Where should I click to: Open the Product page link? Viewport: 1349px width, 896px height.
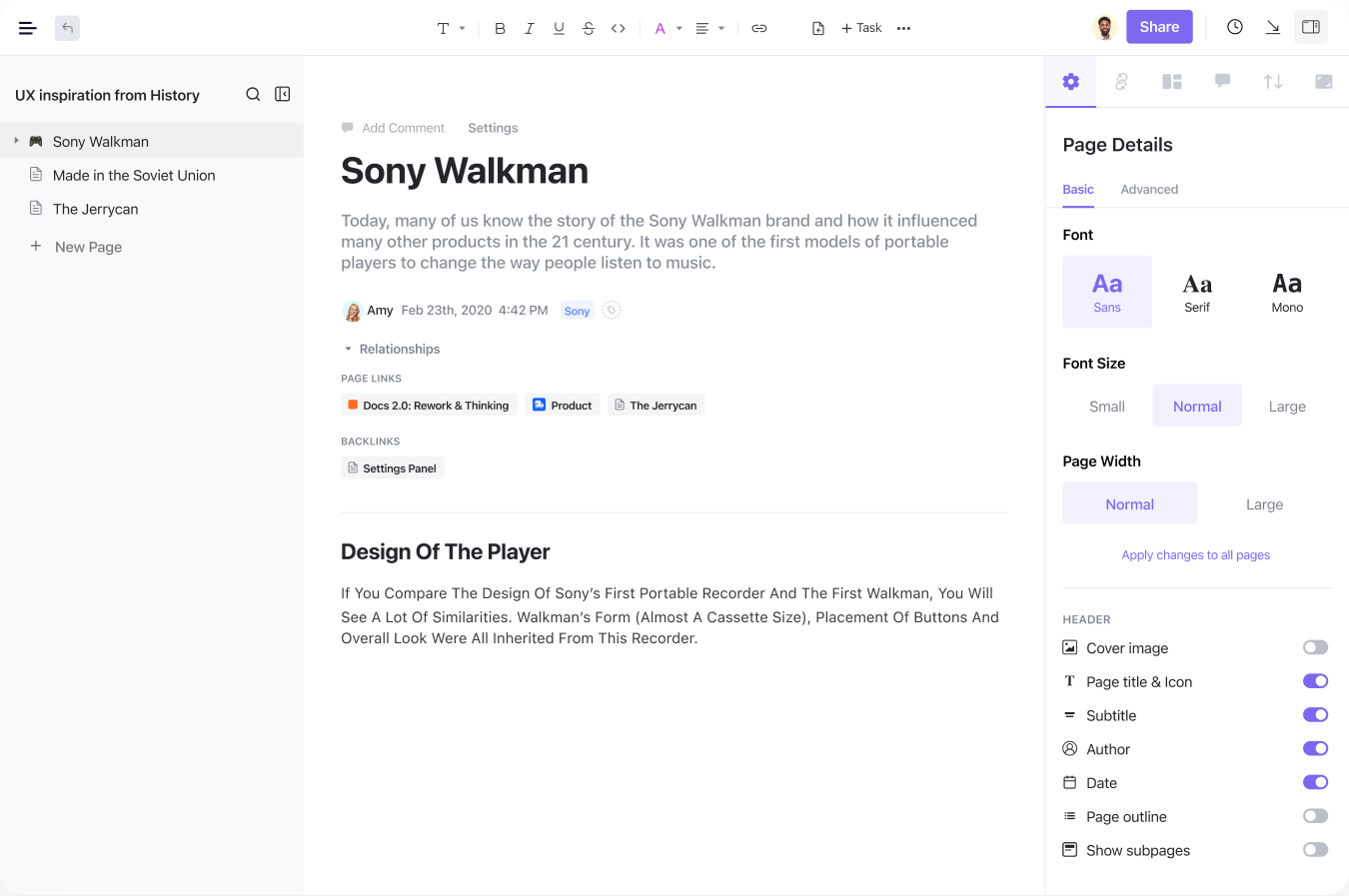coord(562,405)
